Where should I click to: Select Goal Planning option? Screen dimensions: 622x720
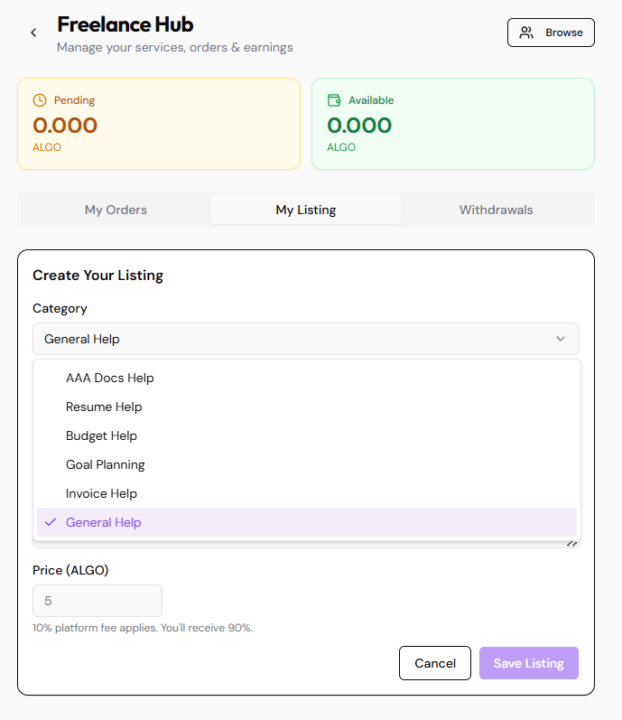307,465
